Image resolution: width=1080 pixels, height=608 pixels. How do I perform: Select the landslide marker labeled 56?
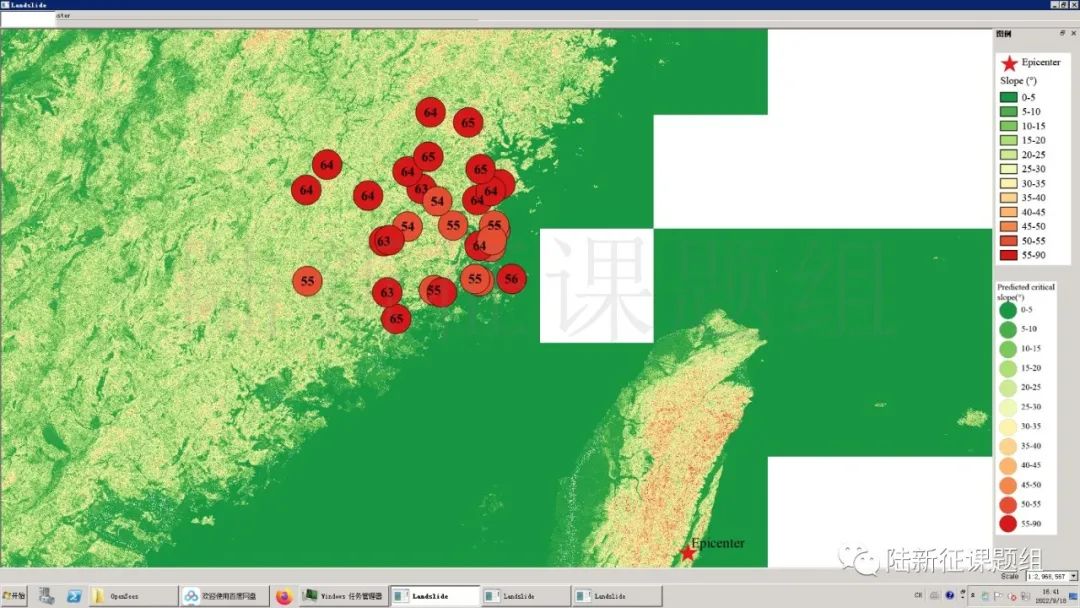[x=511, y=279]
